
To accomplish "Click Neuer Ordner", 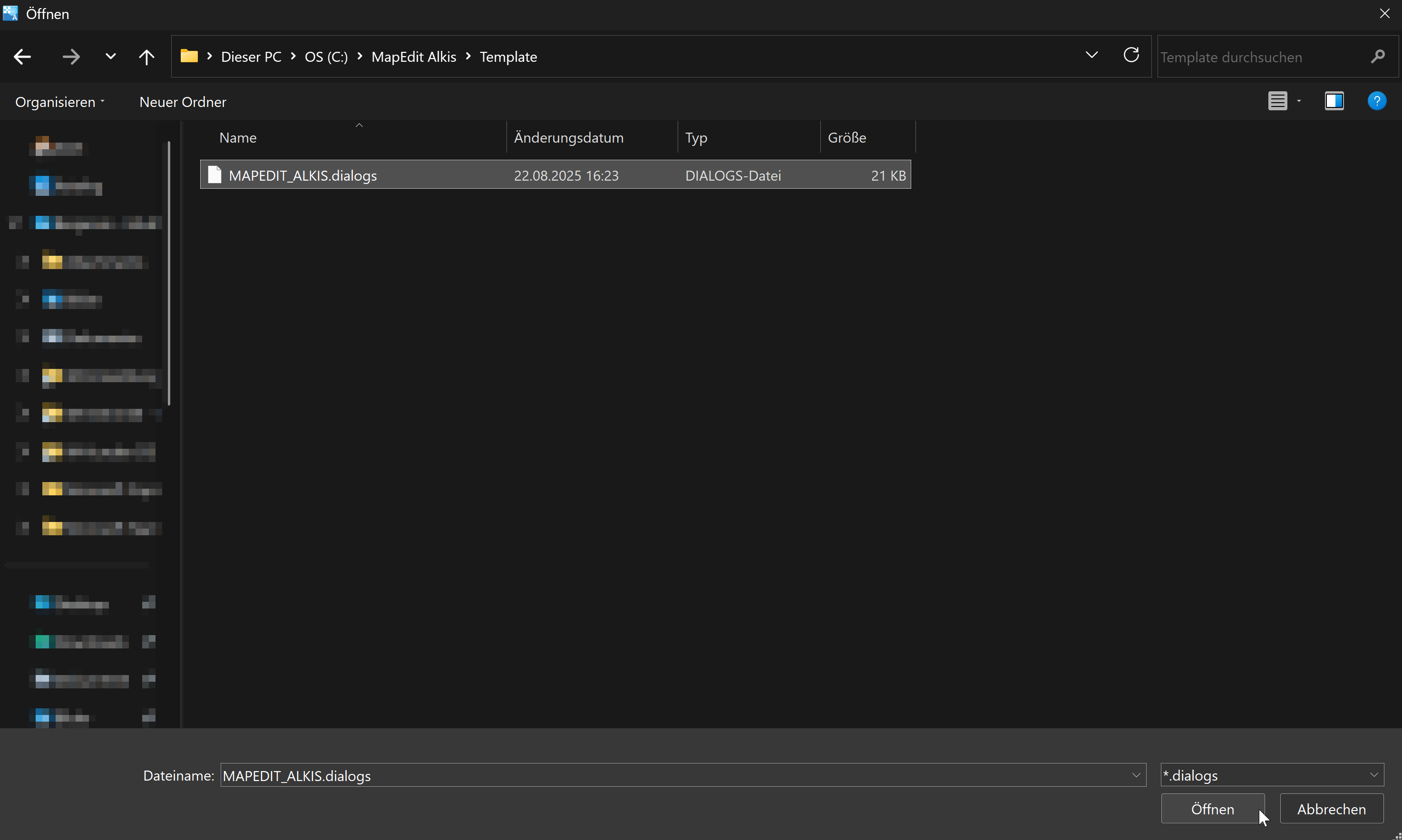I will tap(182, 102).
